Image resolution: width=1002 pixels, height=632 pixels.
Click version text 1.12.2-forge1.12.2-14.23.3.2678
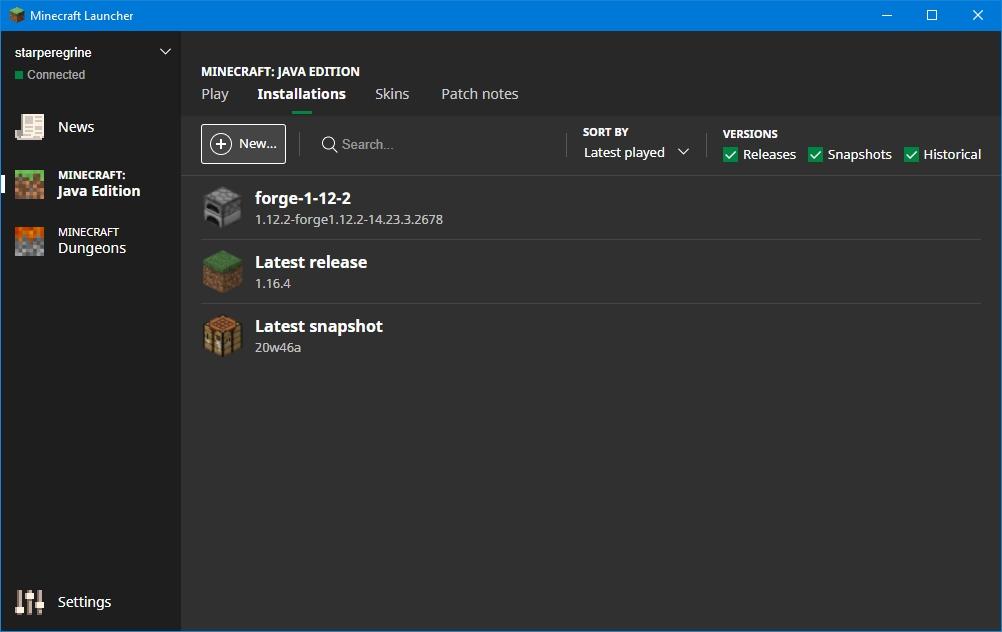349,219
